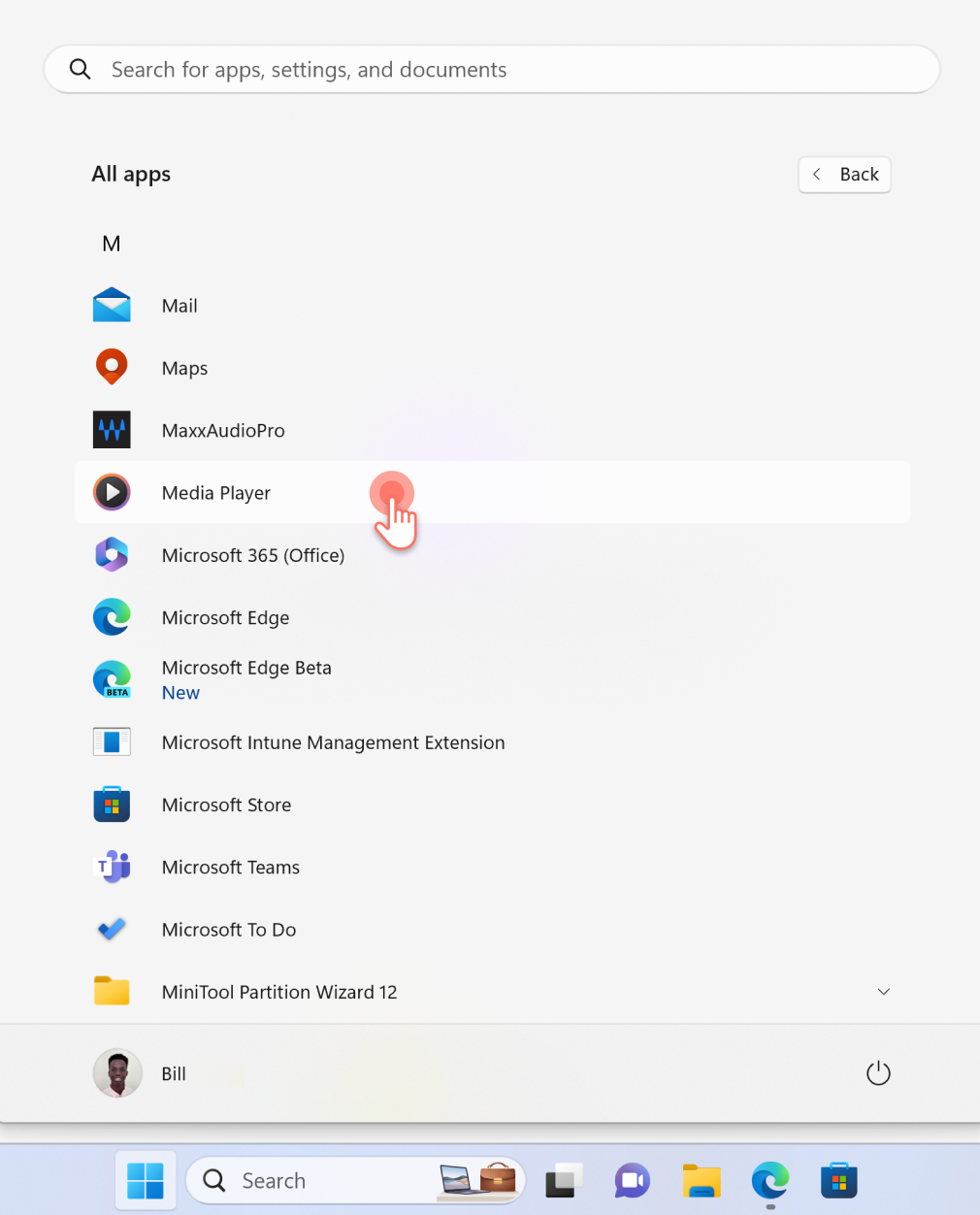Open Microsoft 365 (Office) icon
Viewport: 980px width, 1215px height.
point(112,555)
